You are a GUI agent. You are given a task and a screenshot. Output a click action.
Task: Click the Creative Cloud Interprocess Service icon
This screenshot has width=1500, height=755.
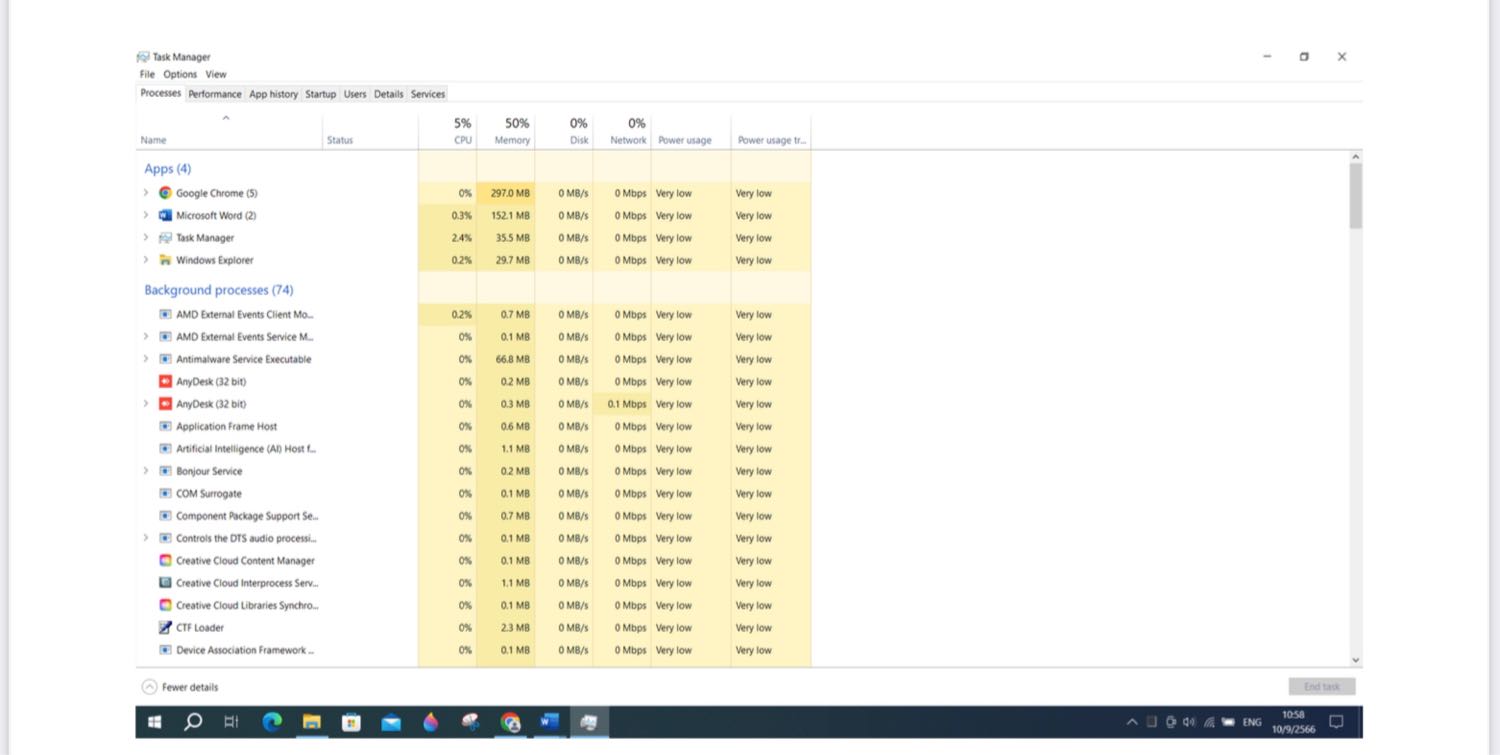(165, 583)
